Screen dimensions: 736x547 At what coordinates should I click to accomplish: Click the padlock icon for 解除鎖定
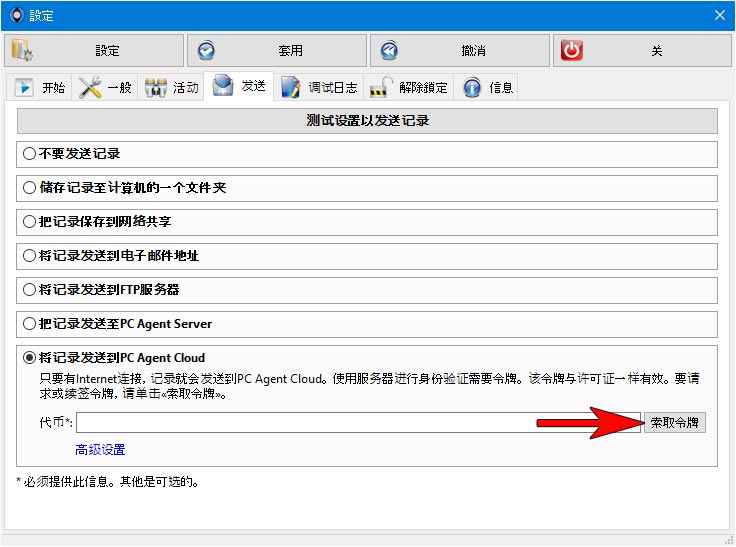(381, 87)
